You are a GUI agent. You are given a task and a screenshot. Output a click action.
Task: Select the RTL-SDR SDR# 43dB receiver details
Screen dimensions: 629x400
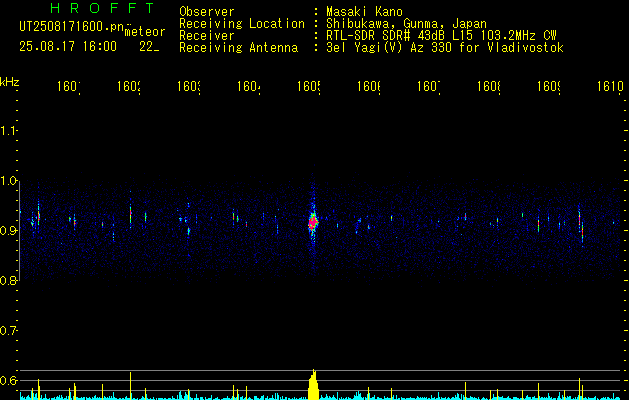tap(441, 36)
